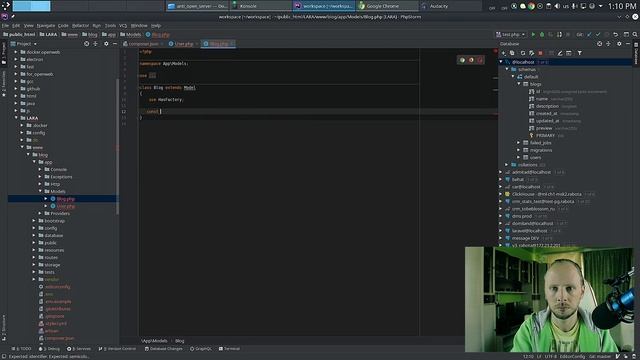Open the Services tool window
The height and width of the screenshot is (360, 640).
point(79,349)
